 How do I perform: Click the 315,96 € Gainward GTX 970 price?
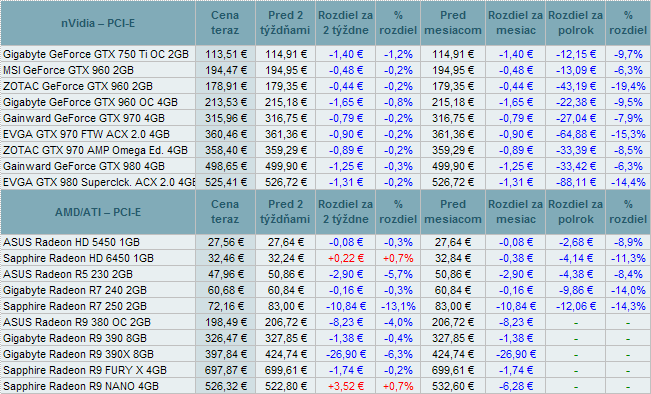tap(225, 118)
